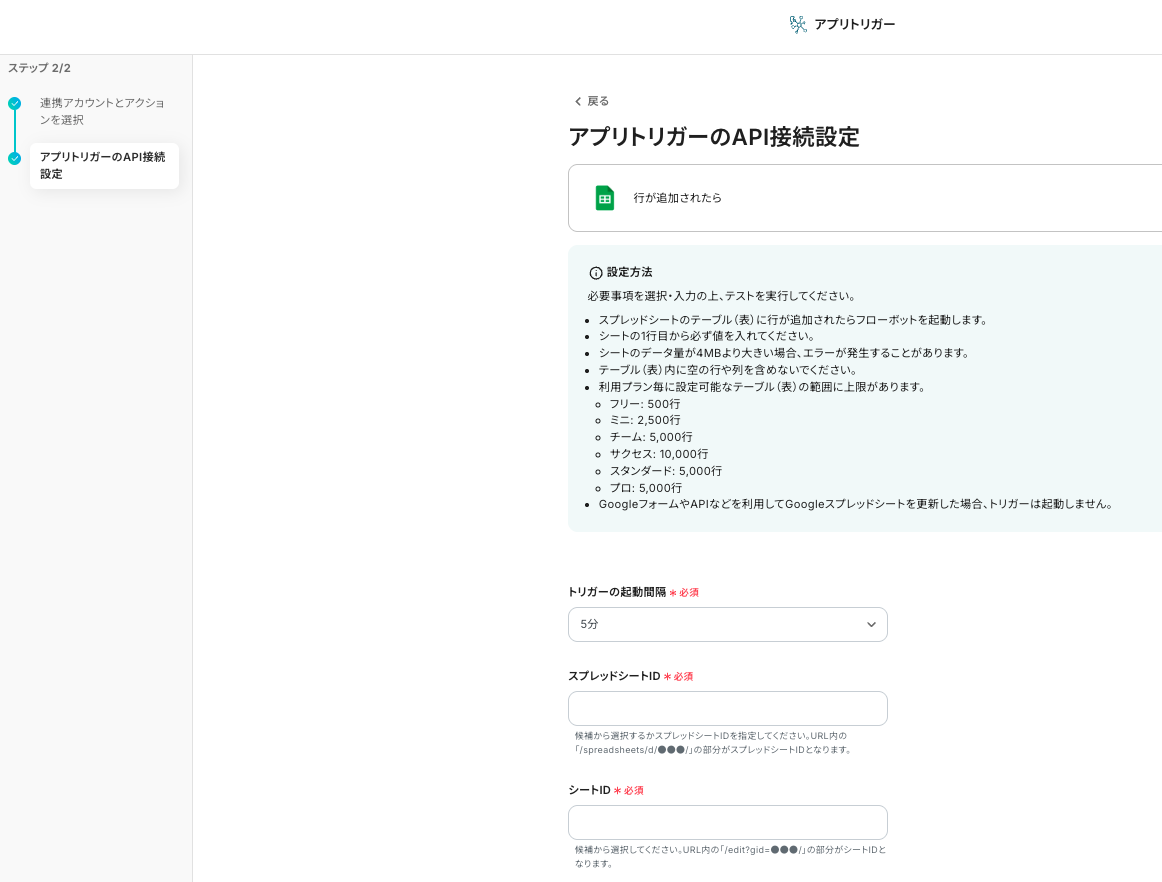The width and height of the screenshot is (1162, 882).
Task: Go back using the 戻る link
Action: 598,101
